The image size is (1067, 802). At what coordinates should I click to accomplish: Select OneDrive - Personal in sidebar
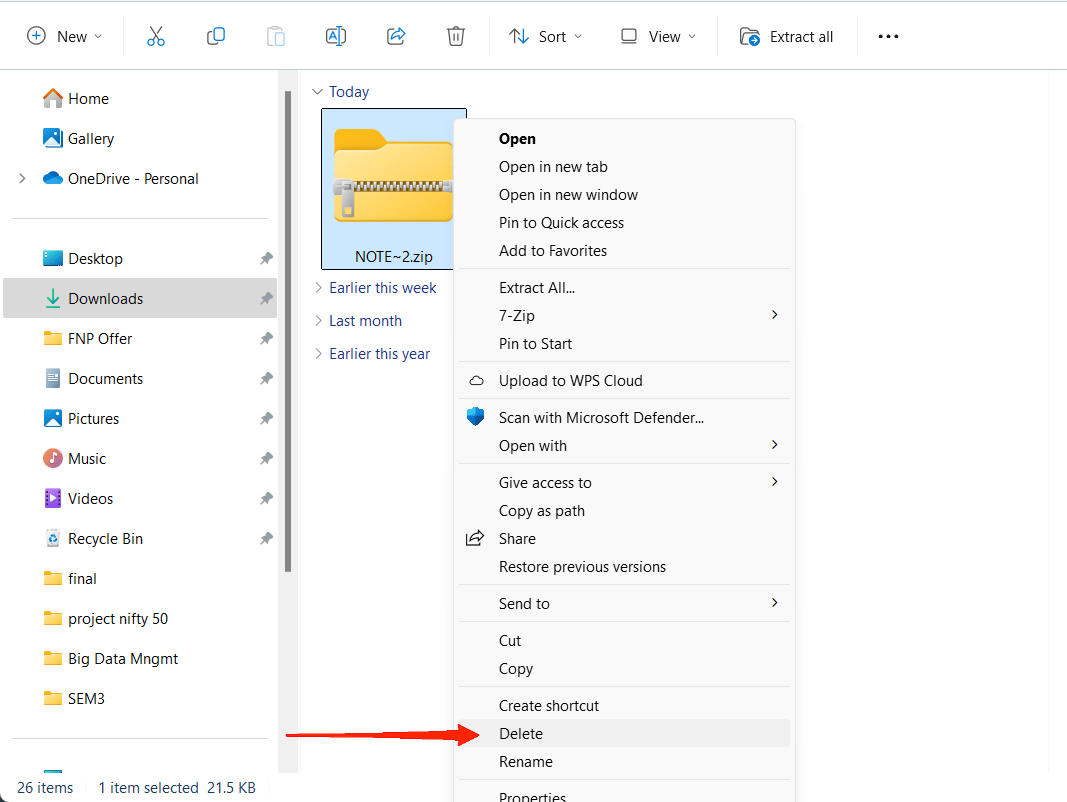point(120,178)
